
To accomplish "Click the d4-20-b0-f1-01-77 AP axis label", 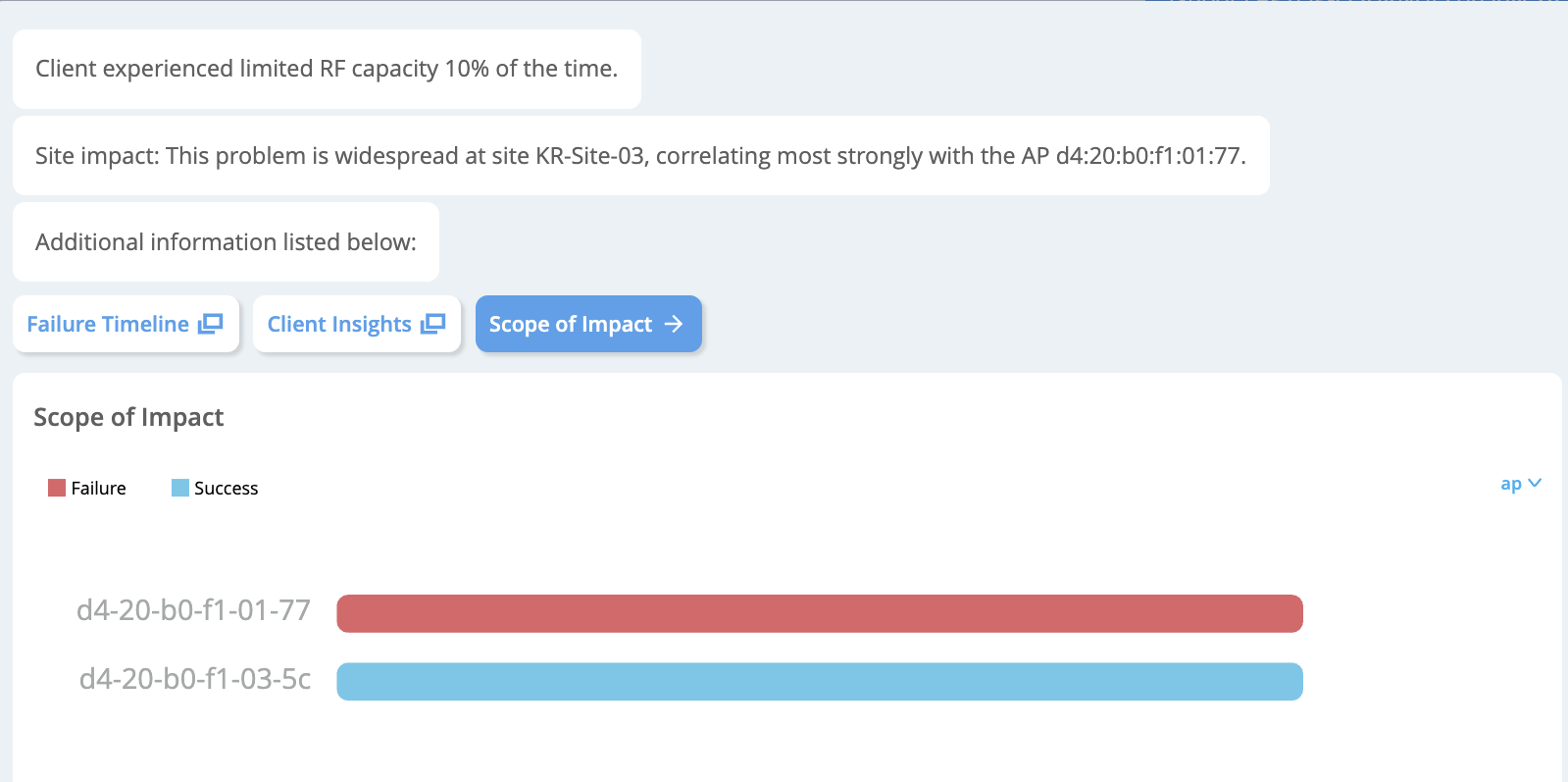I will pyautogui.click(x=193, y=610).
